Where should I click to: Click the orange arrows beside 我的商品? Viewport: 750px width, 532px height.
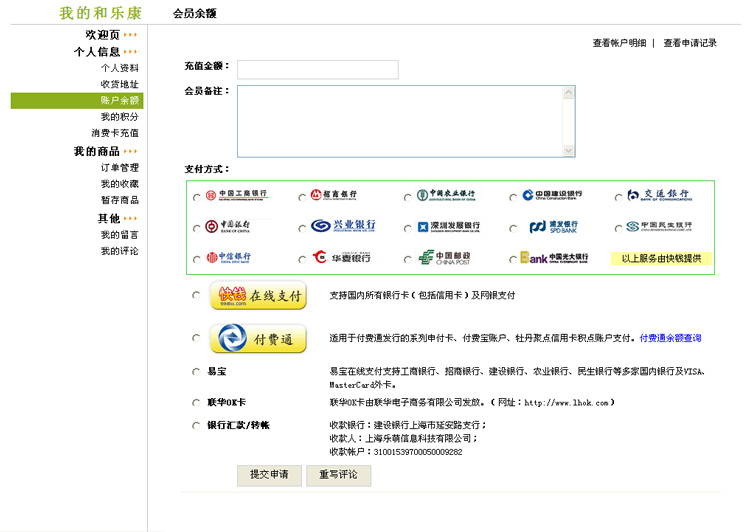click(x=130, y=152)
